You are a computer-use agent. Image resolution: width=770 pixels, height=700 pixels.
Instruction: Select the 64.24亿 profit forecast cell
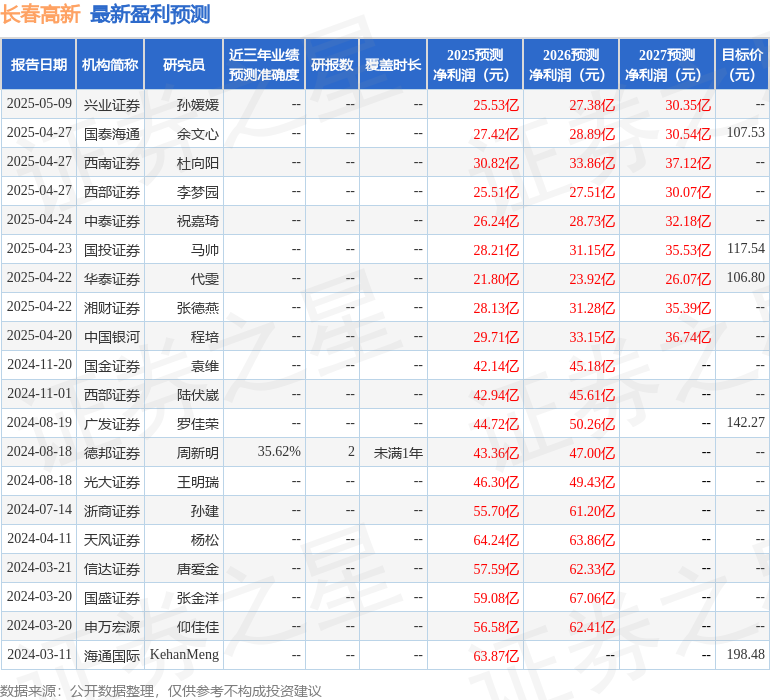click(496, 539)
